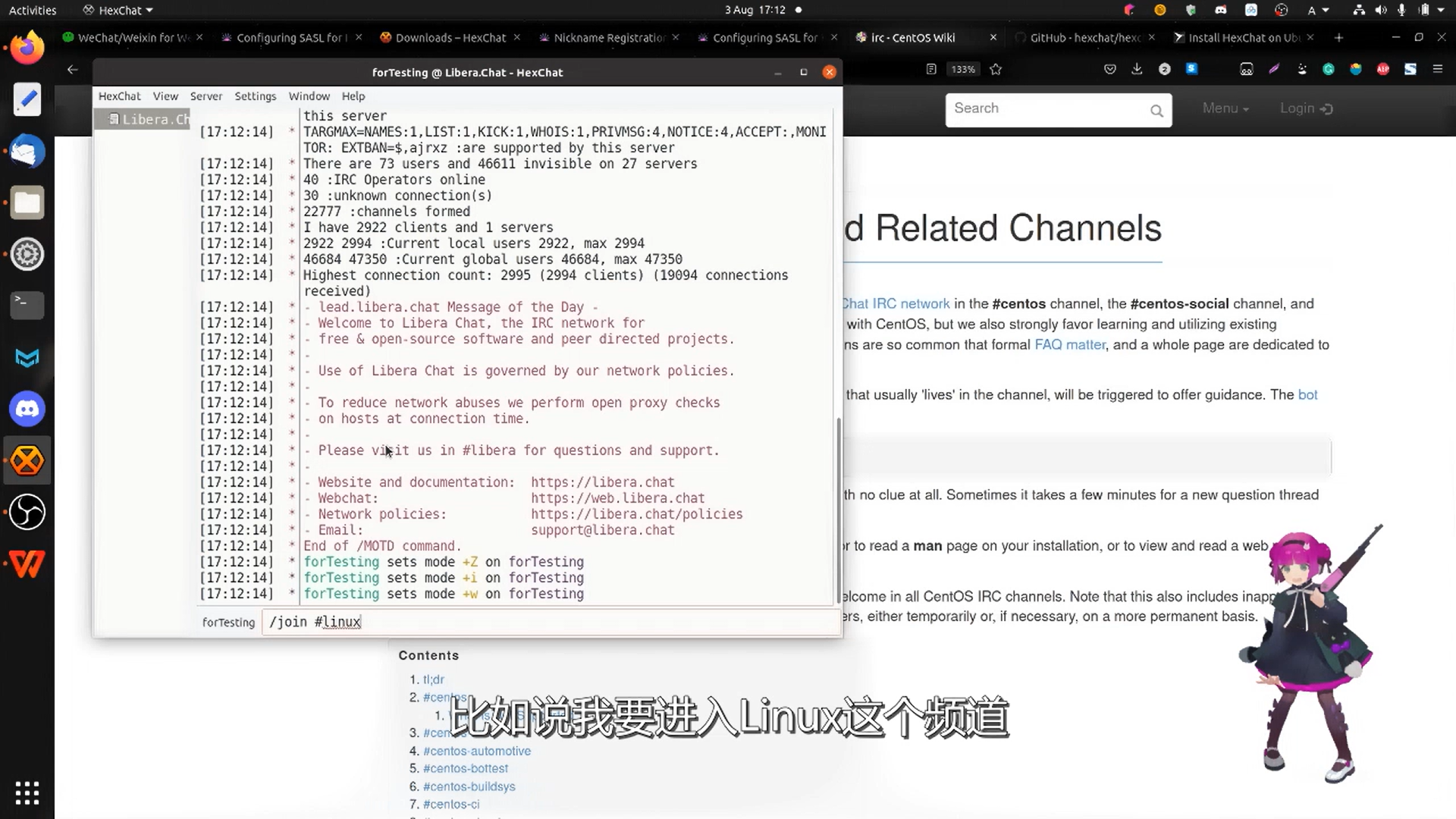Open the Terminal dock icon

point(27,306)
